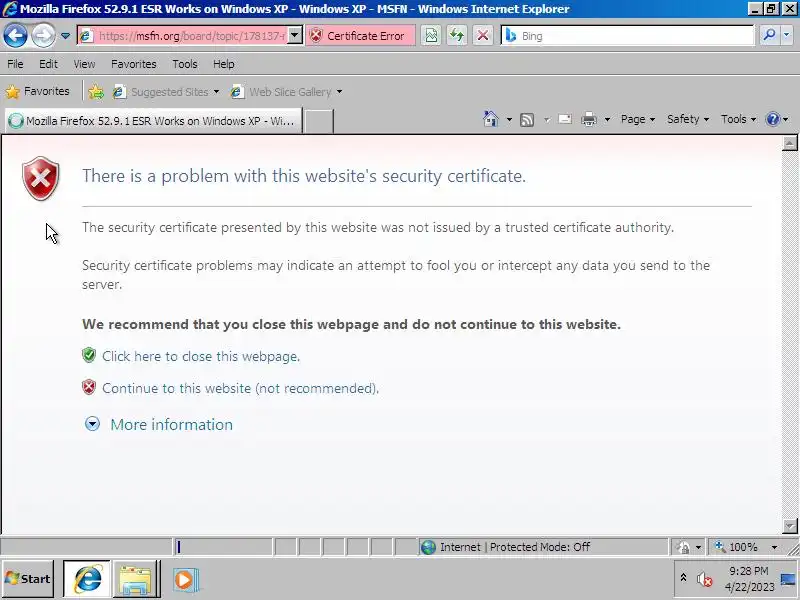Click the scrollbar up arrow

pos(789,144)
